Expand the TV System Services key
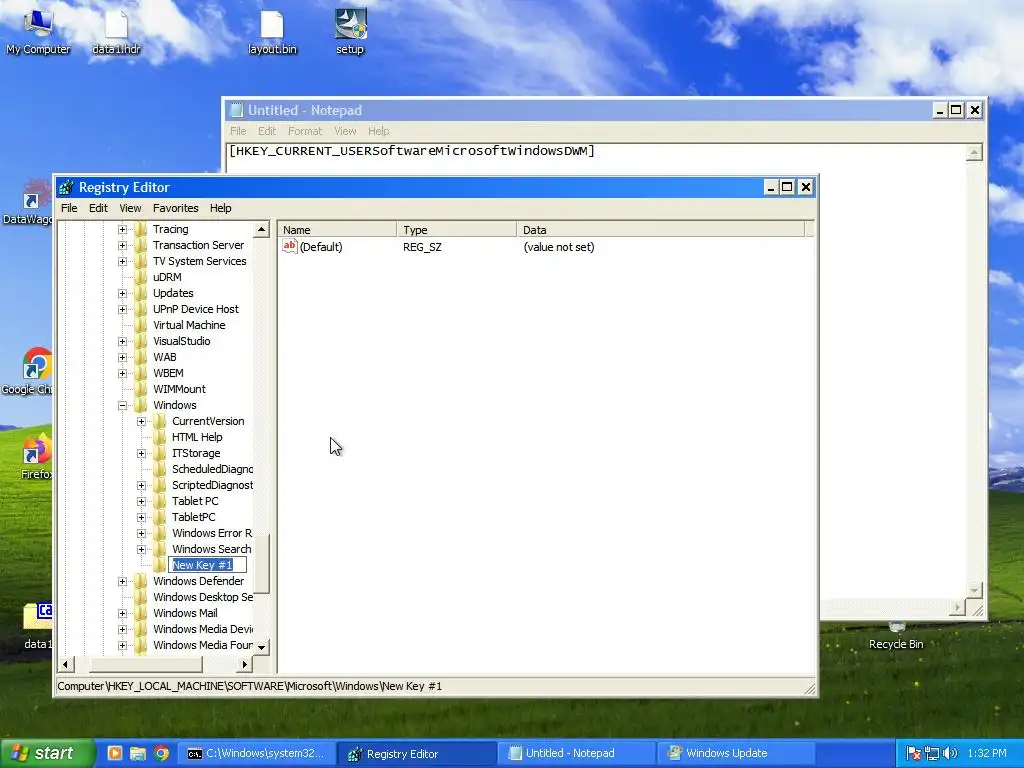 tap(122, 261)
